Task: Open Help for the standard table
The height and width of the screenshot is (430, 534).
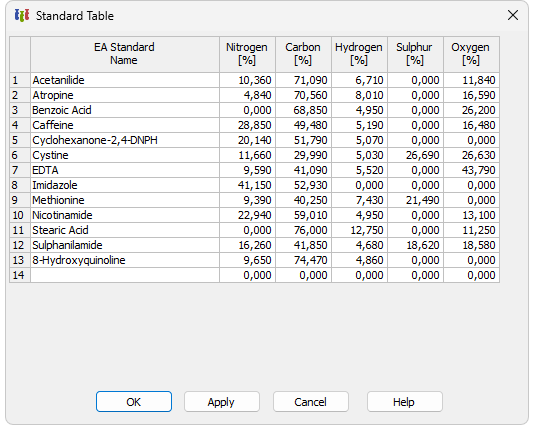Action: 405,402
